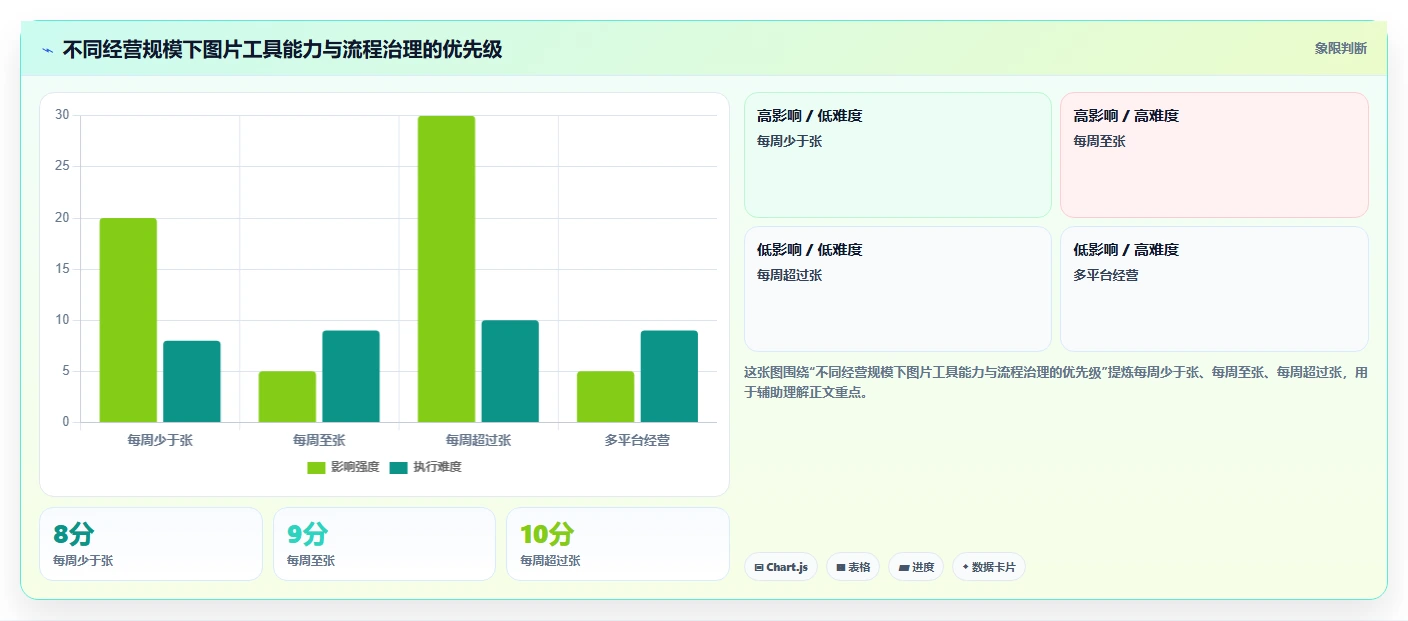Click the 进度 tag chip

916,567
